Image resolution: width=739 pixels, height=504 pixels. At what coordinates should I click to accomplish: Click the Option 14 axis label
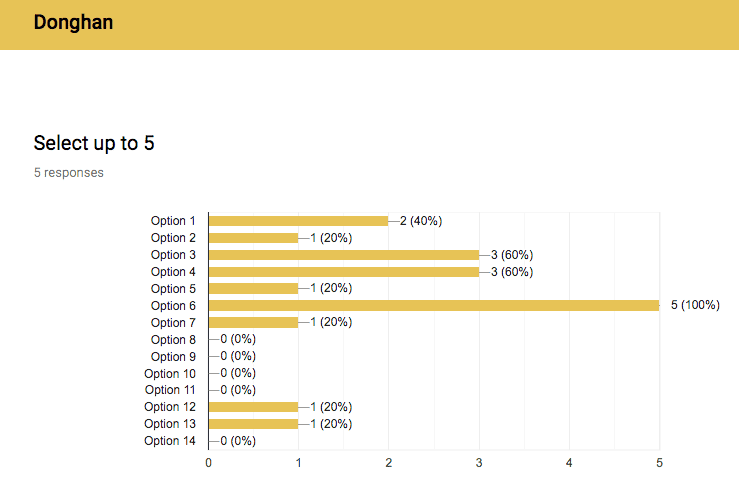(x=170, y=440)
